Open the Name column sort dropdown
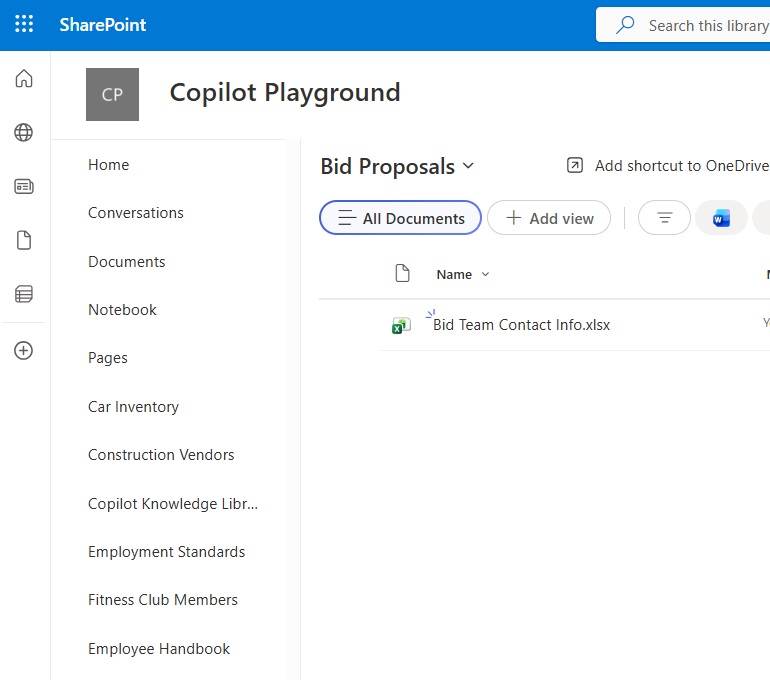 [x=486, y=275]
